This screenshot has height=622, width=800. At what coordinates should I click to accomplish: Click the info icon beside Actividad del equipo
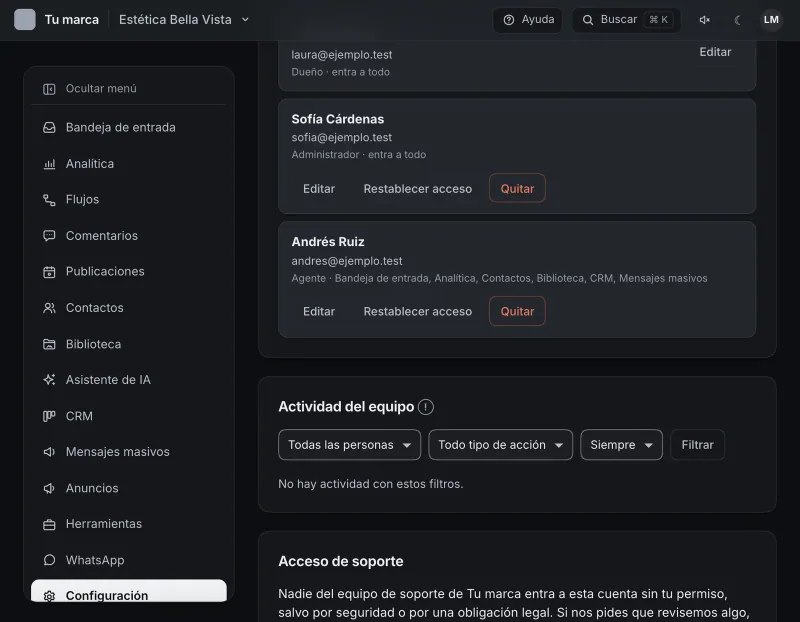[x=426, y=407]
